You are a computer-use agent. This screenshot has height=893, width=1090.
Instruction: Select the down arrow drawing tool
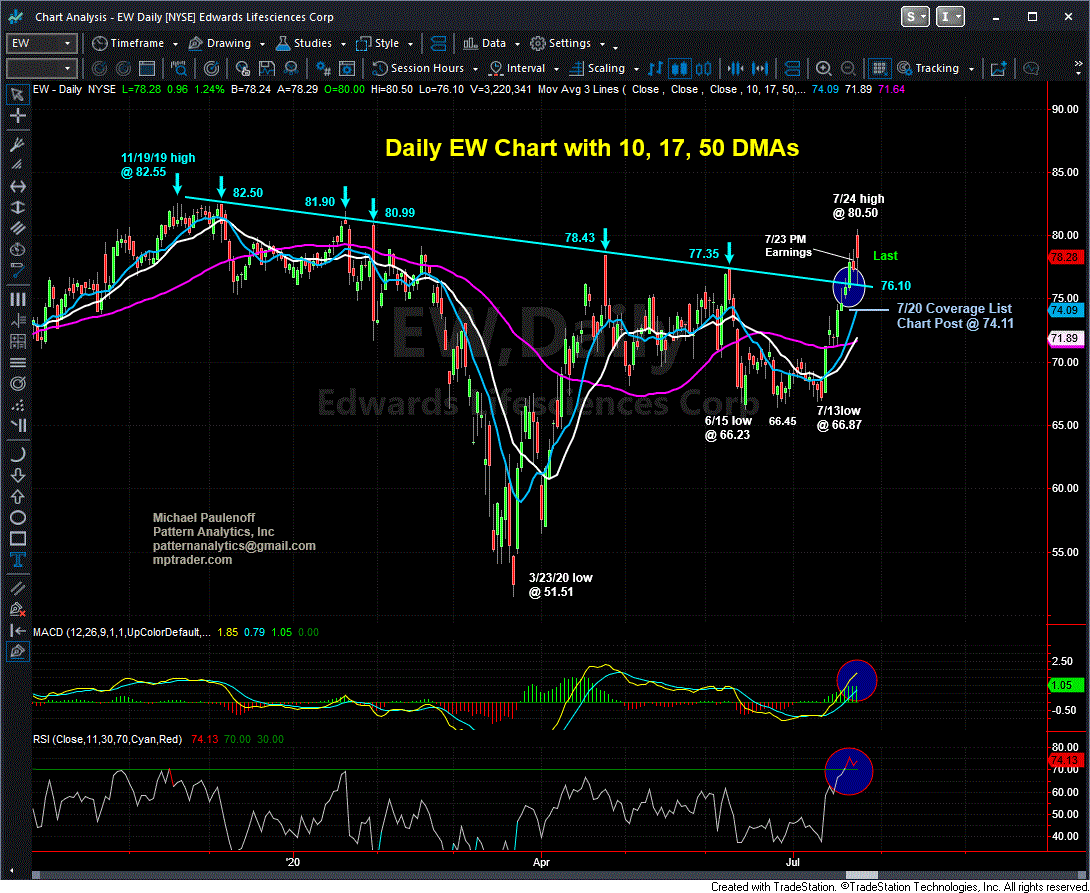(x=17, y=475)
